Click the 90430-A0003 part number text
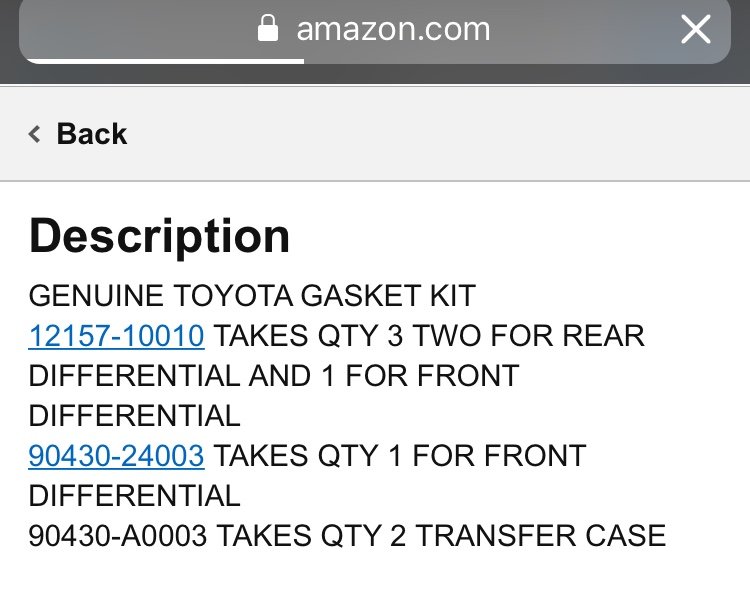The image size is (750, 602). click(118, 535)
